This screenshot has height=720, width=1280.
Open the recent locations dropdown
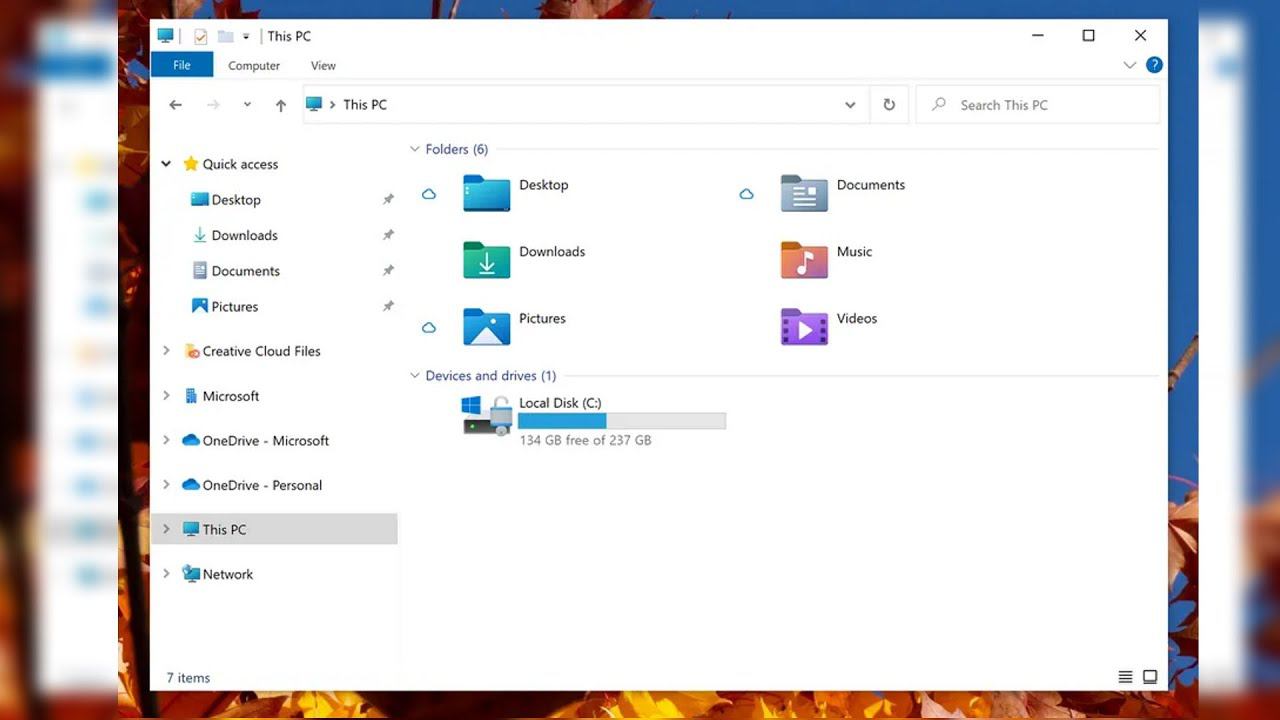(x=247, y=105)
